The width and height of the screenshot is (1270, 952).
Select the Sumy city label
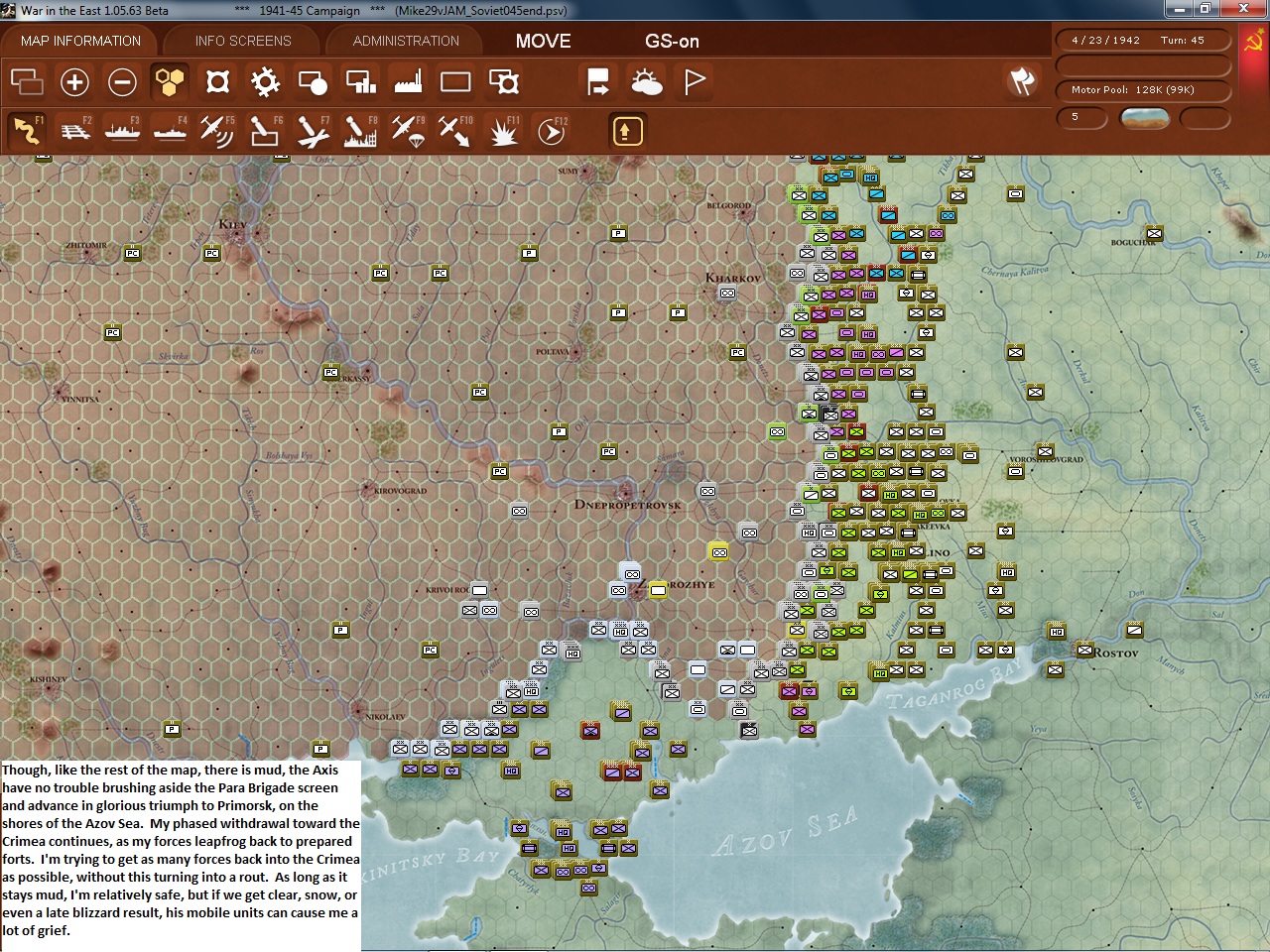tap(568, 172)
